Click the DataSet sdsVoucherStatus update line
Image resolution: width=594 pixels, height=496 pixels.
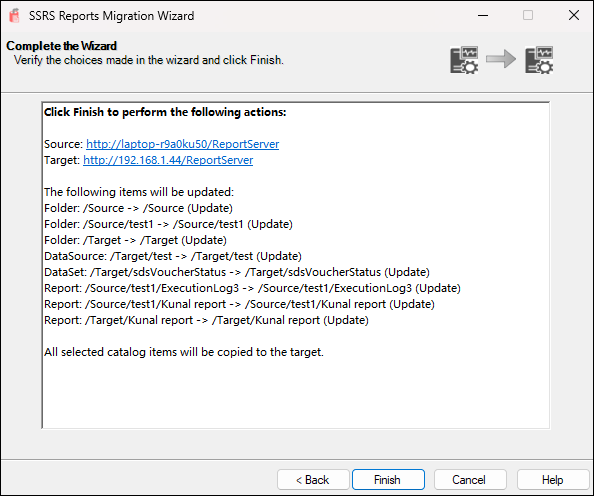237,272
